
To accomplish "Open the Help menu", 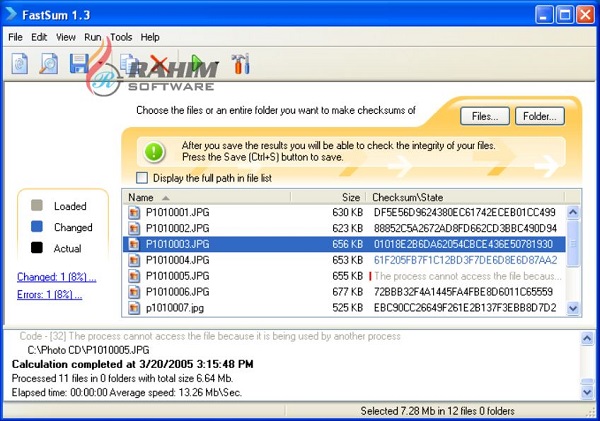I will pyautogui.click(x=150, y=37).
